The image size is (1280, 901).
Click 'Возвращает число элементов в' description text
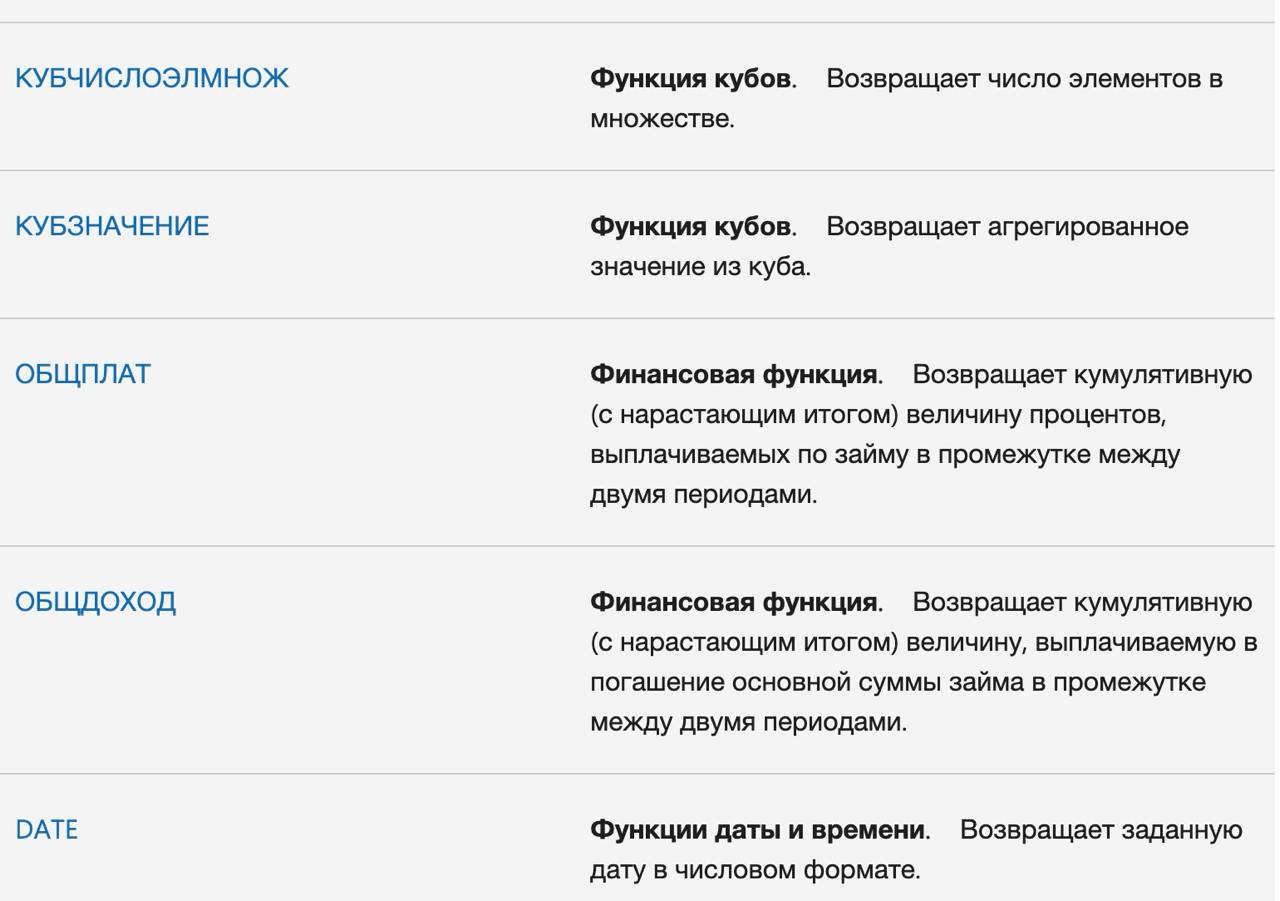1024,78
